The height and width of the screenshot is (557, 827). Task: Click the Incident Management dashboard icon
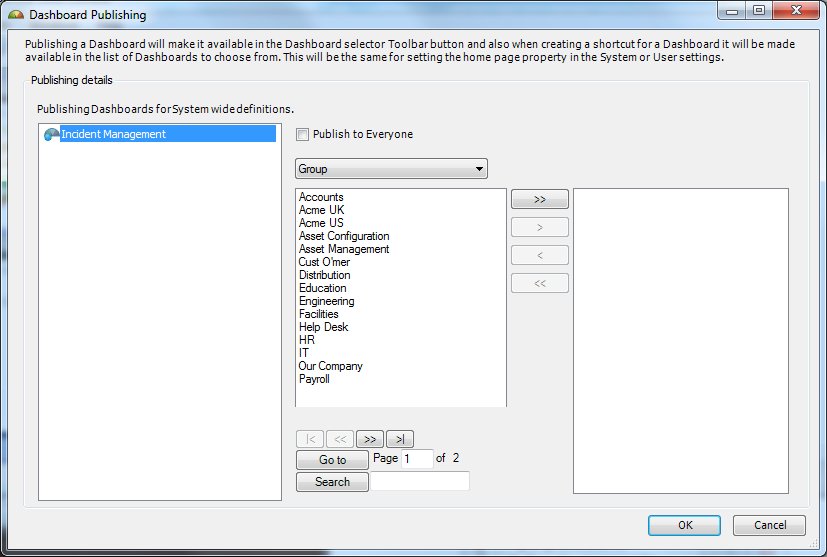tap(51, 135)
